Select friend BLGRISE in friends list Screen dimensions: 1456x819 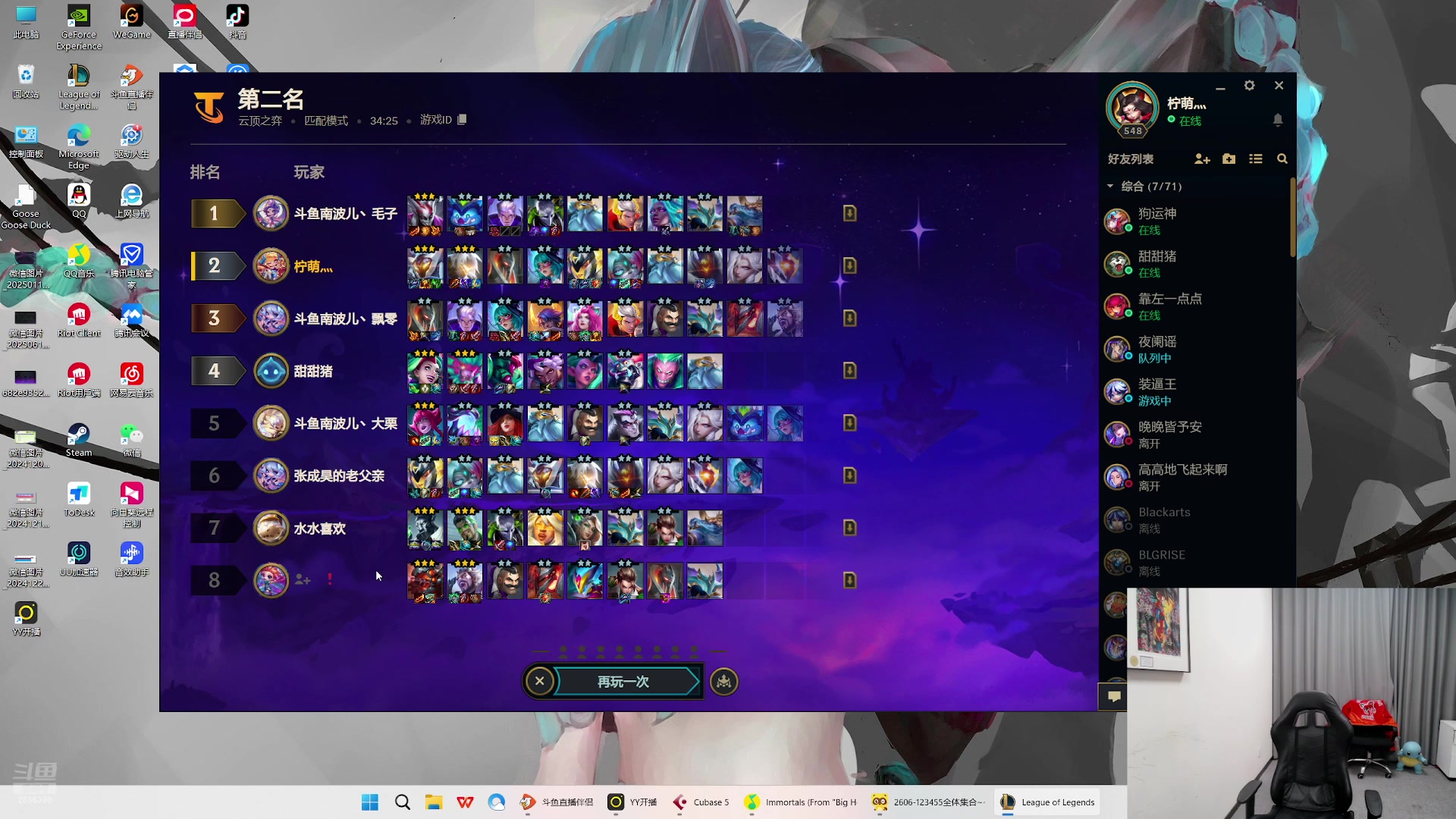pyautogui.click(x=1195, y=562)
